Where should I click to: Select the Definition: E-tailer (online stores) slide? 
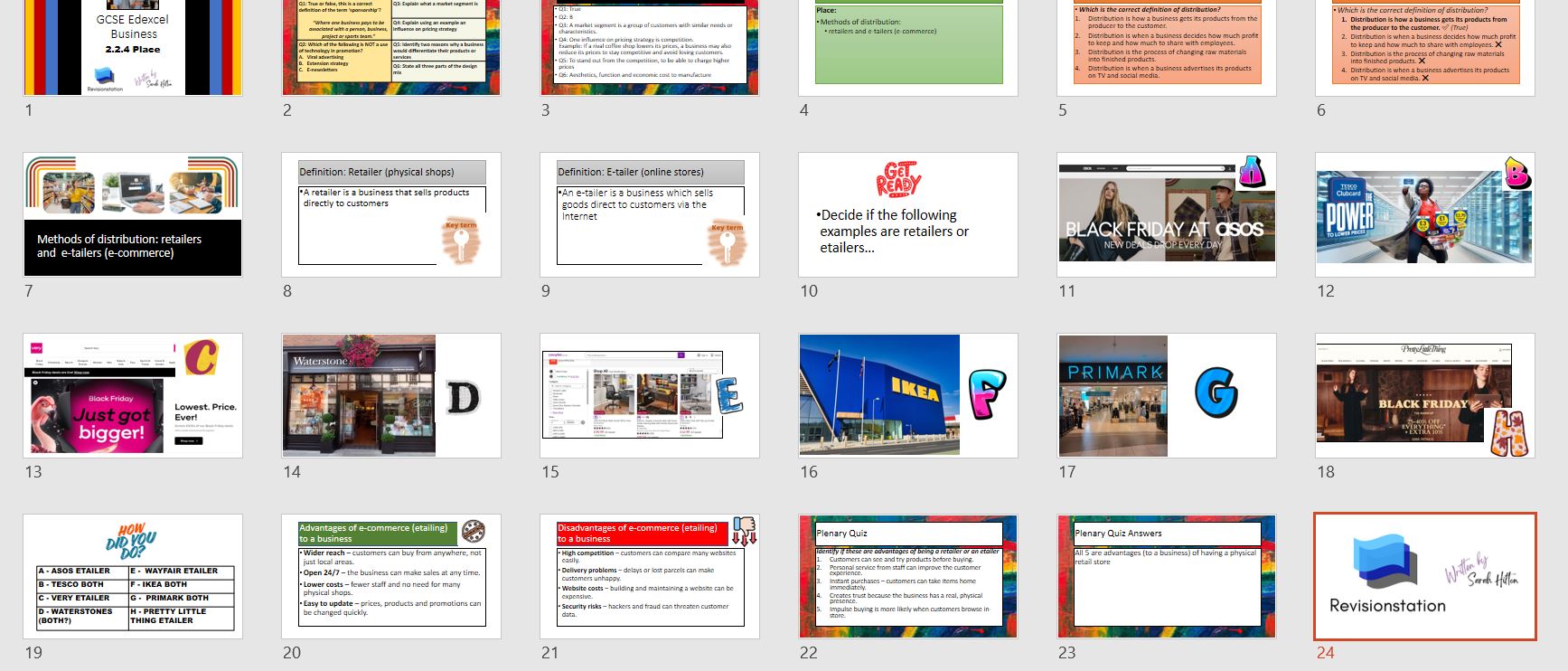pos(650,214)
